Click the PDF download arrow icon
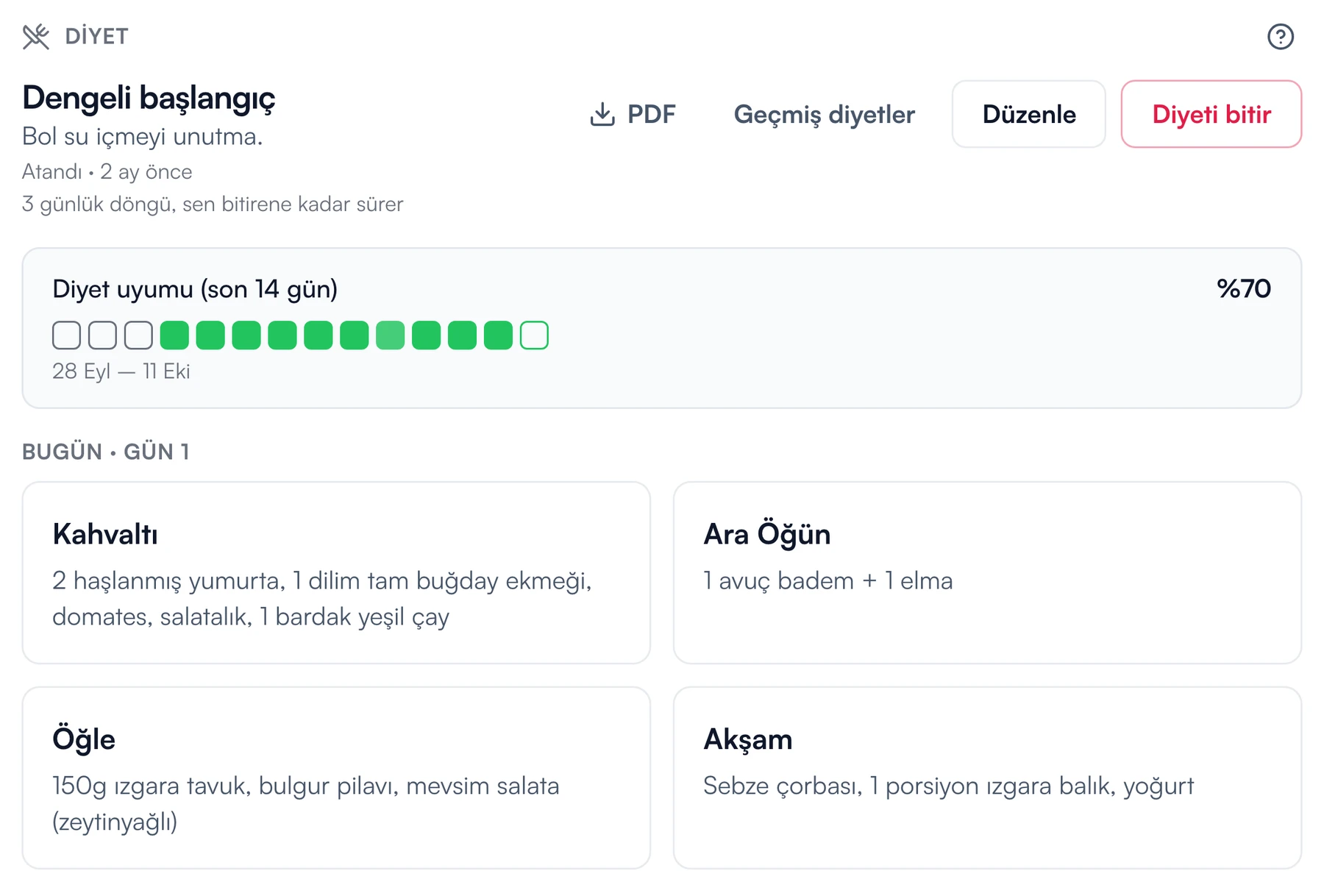This screenshot has width=1324, height=896. tap(602, 114)
